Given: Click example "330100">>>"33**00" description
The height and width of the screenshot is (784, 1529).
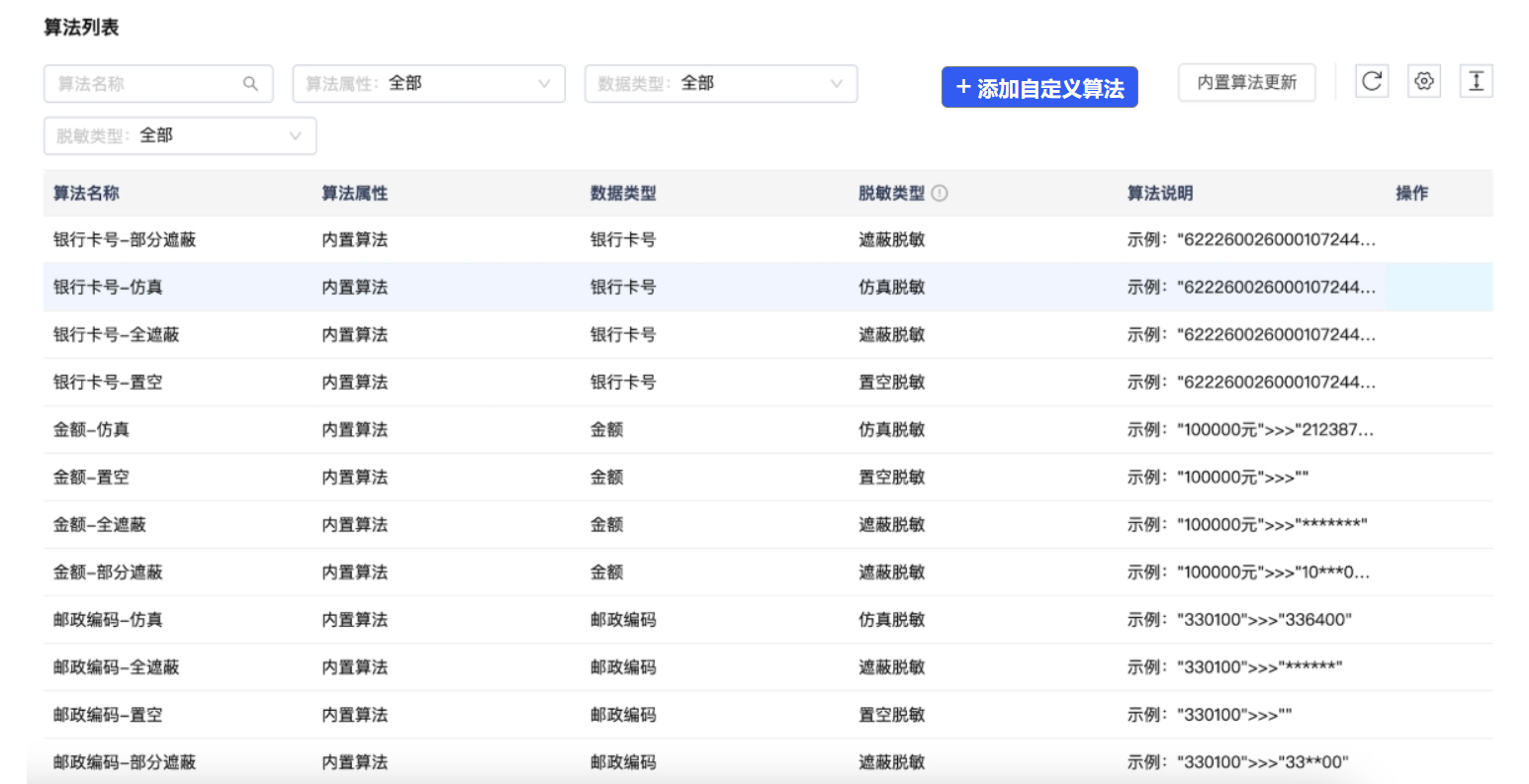Looking at the screenshot, I should point(1238,762).
